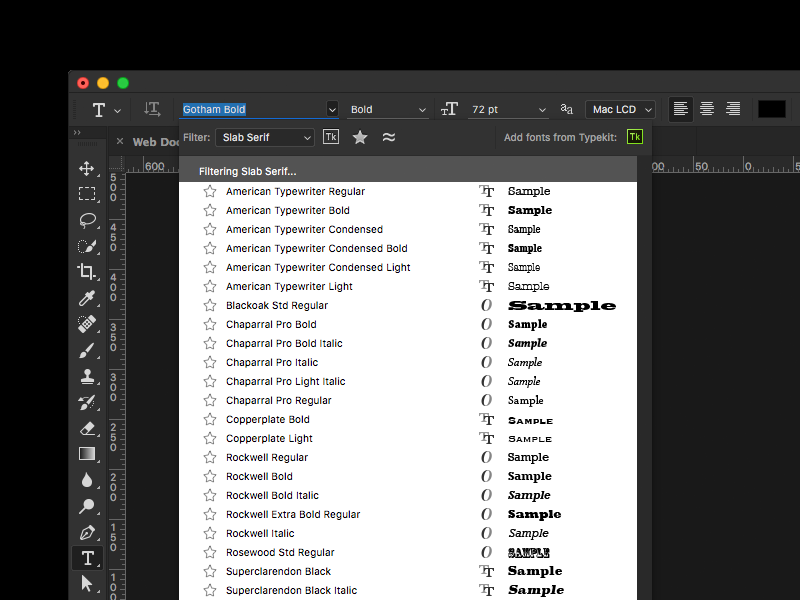Open green Typekit add fonts button

(x=635, y=137)
